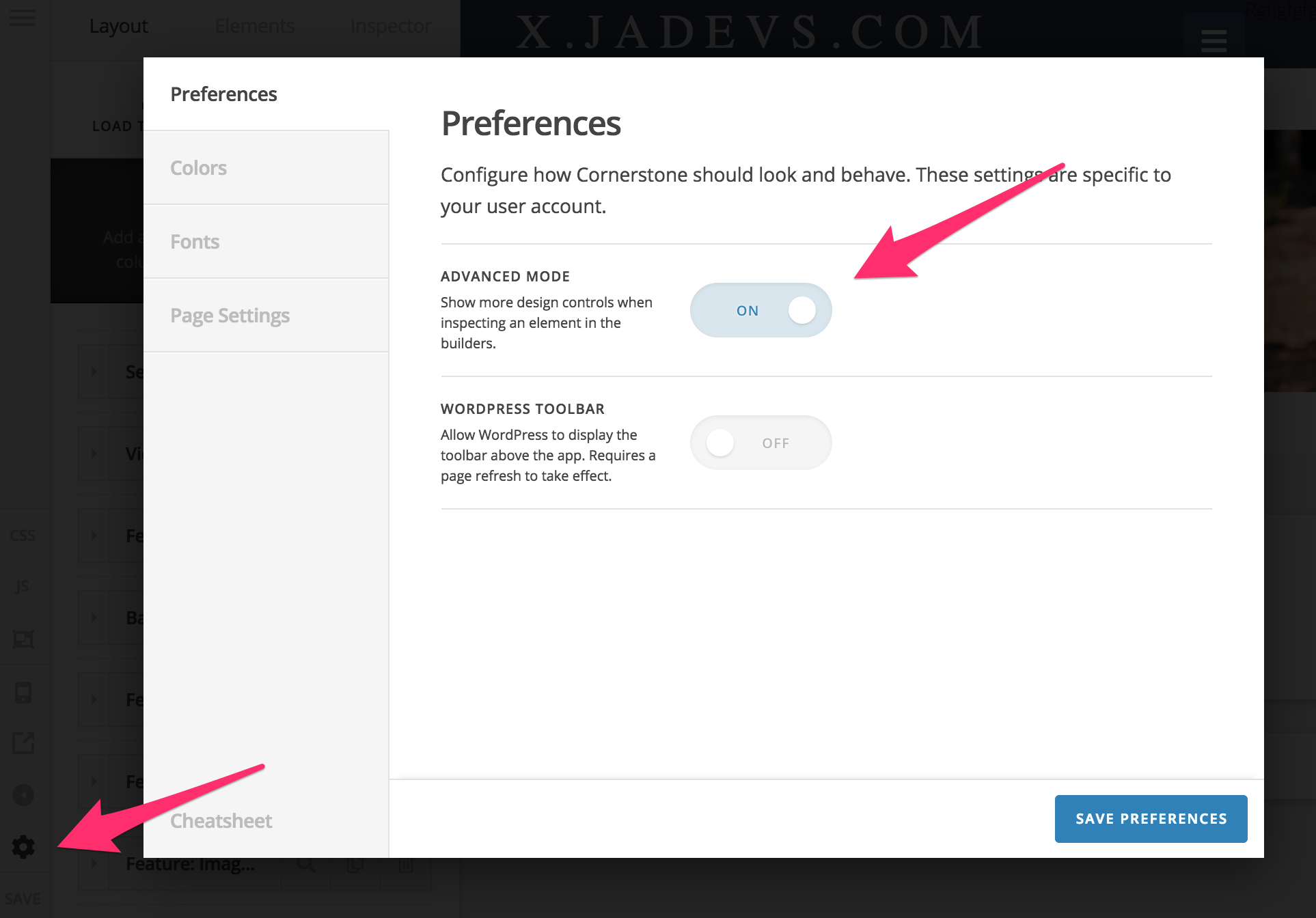The height and width of the screenshot is (918, 1316).
Task: Open the global CSS editor
Action: [x=23, y=535]
